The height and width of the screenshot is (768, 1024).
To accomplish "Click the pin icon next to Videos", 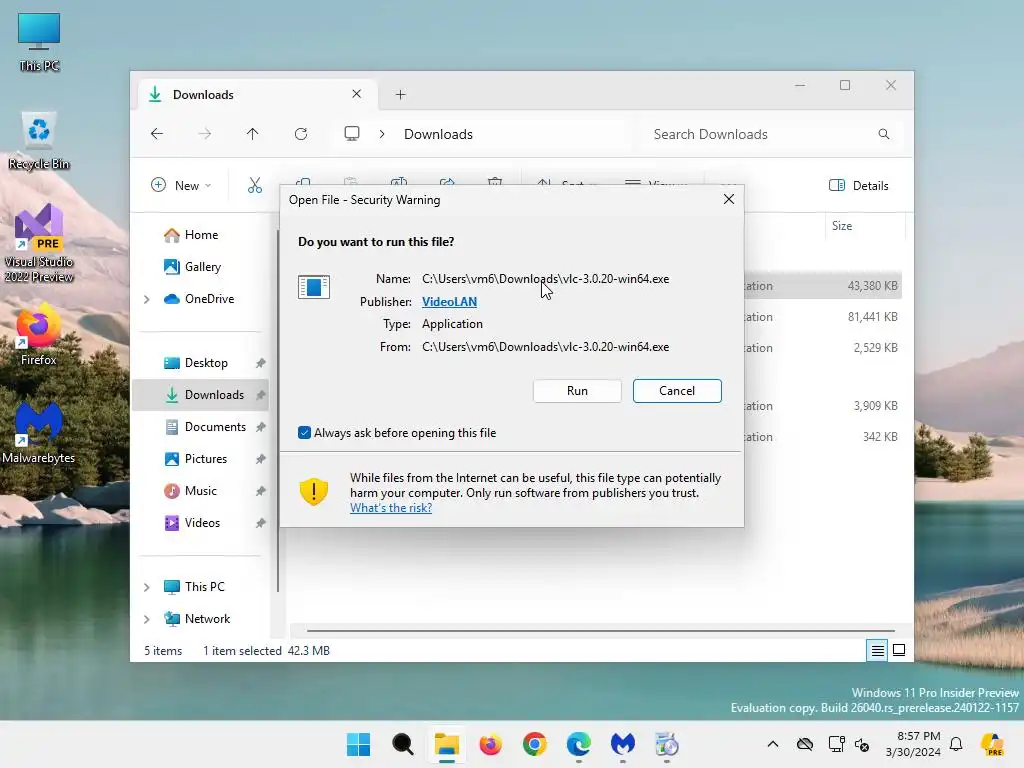I will (260, 523).
